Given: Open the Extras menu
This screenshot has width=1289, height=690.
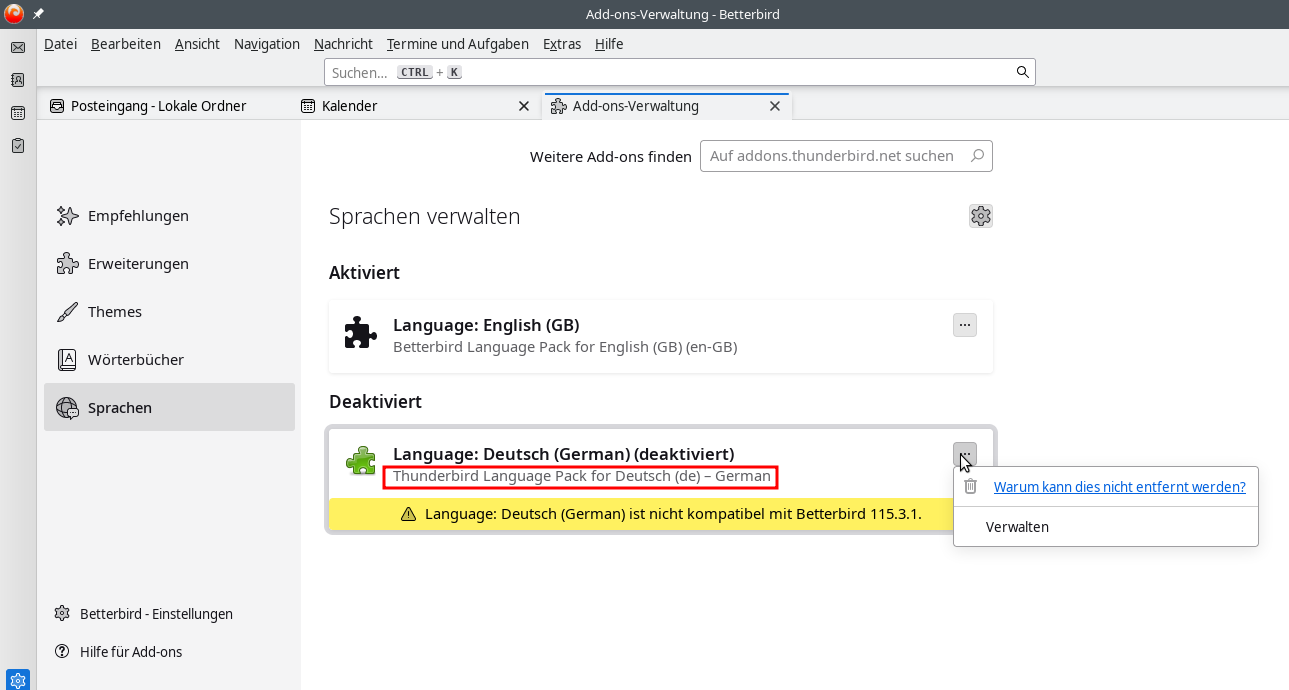Looking at the screenshot, I should click(562, 44).
